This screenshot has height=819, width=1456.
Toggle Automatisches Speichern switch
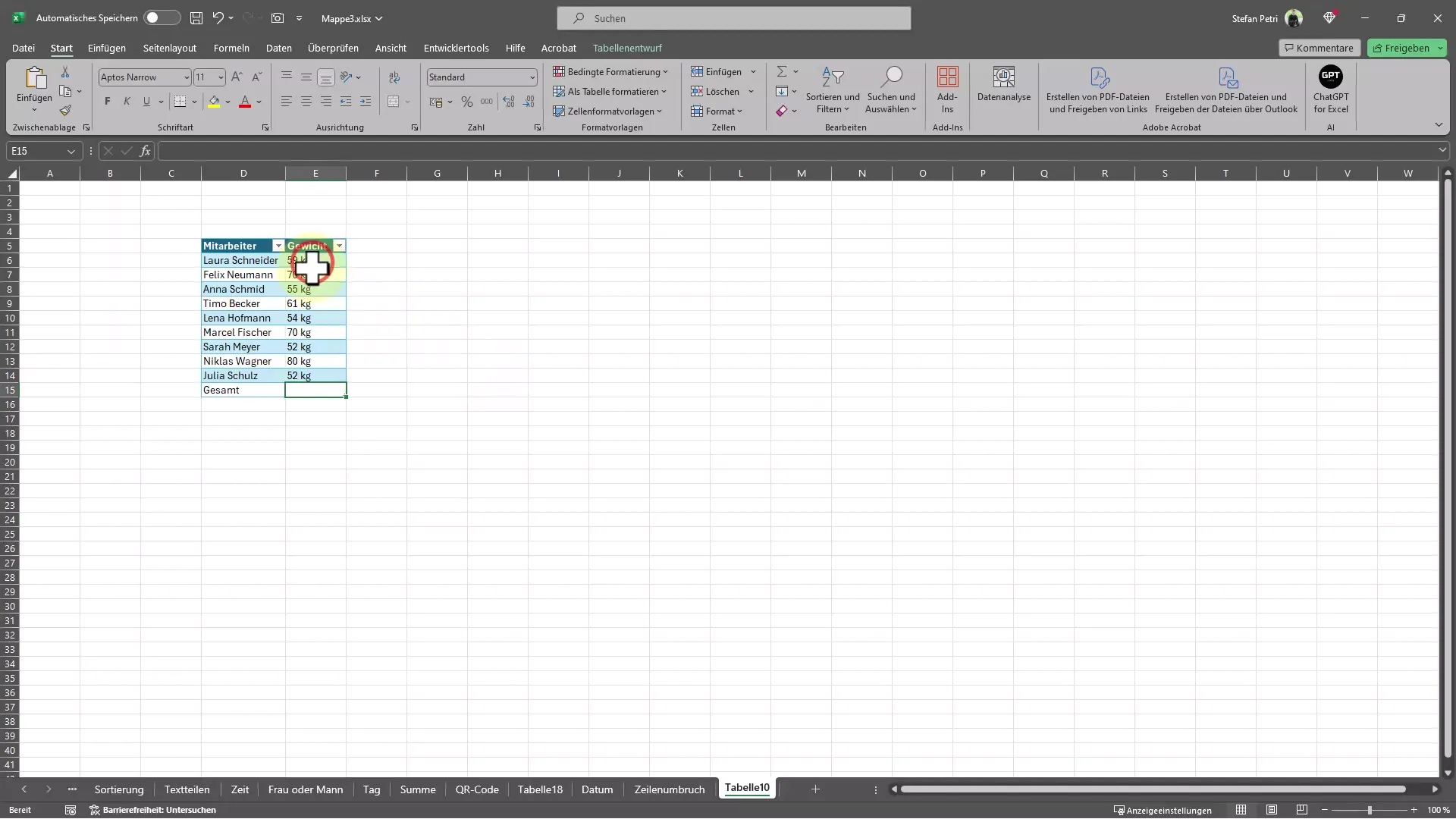coord(159,17)
